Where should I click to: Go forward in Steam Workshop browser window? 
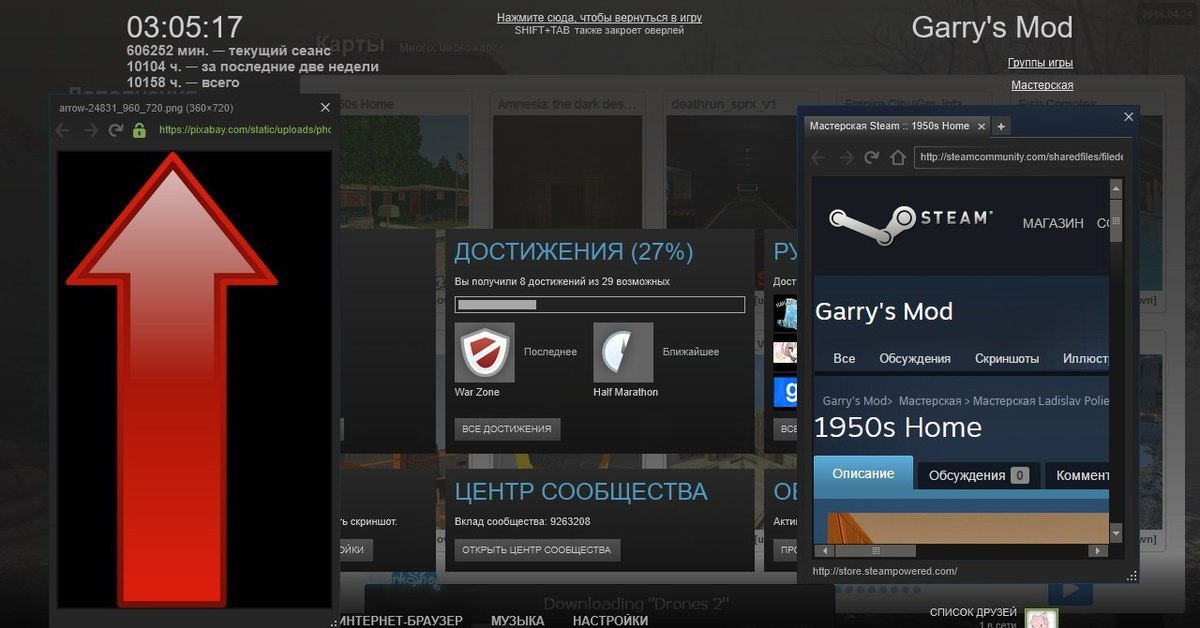[846, 157]
